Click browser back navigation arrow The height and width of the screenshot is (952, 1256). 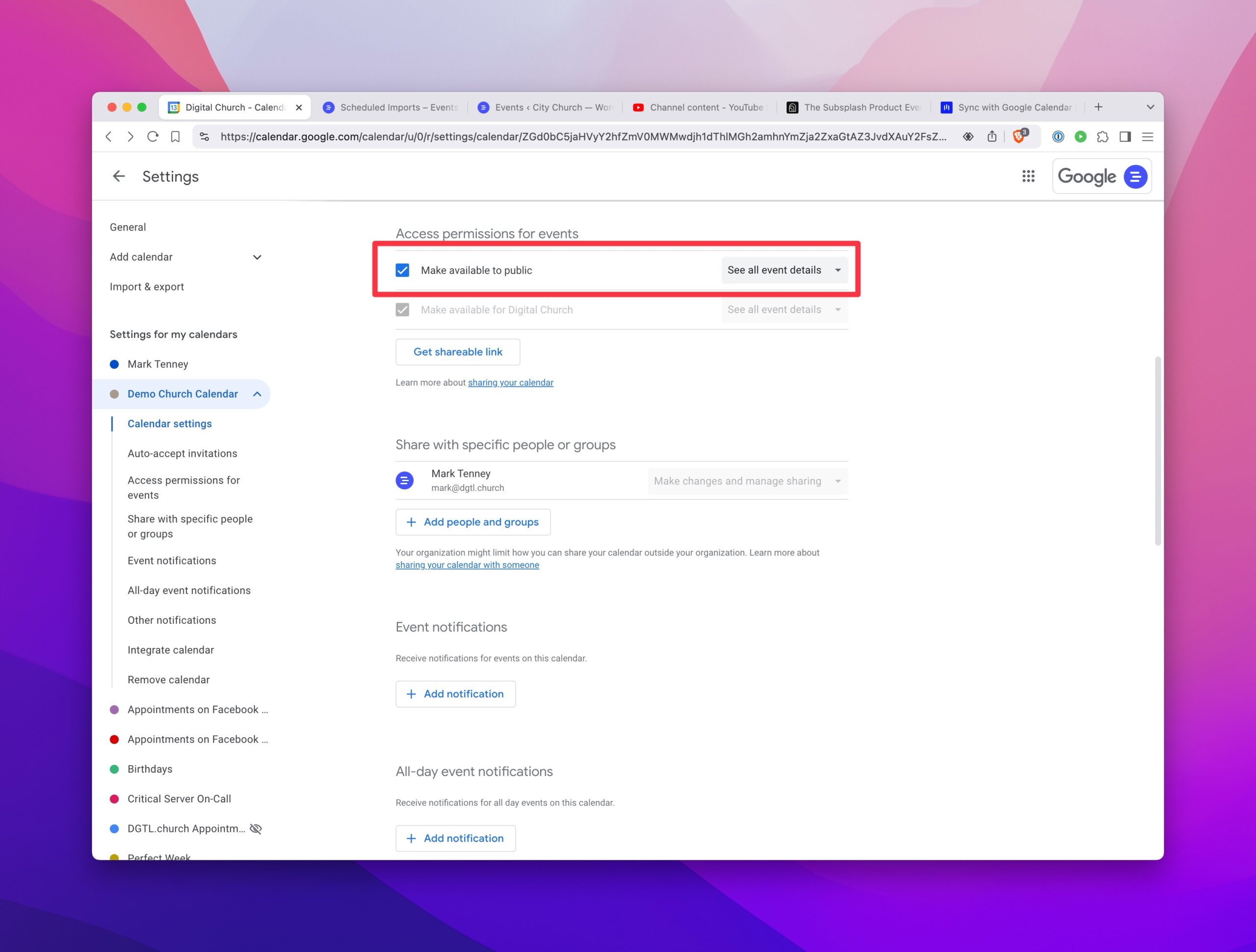(108, 137)
